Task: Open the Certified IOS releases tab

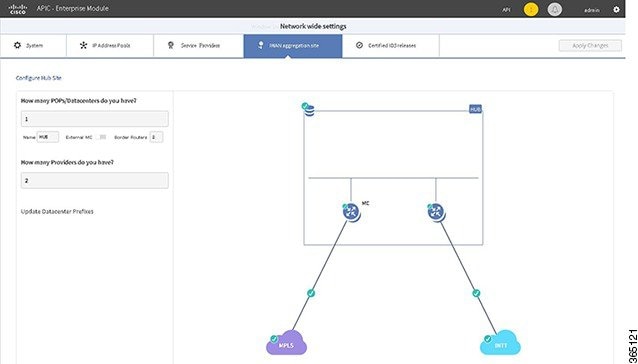Action: [391, 46]
